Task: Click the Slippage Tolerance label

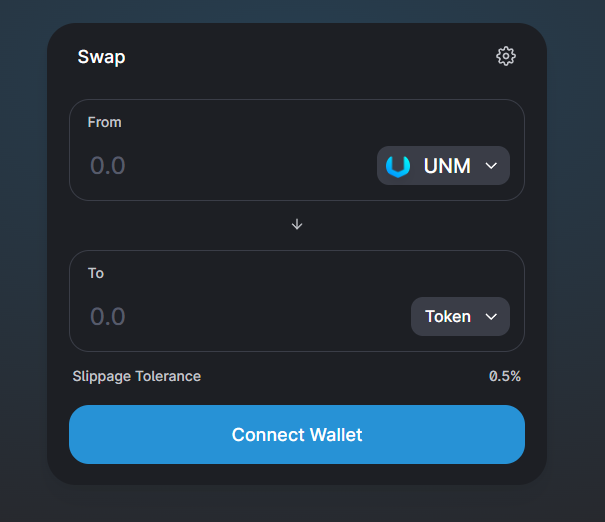Action: coord(137,376)
